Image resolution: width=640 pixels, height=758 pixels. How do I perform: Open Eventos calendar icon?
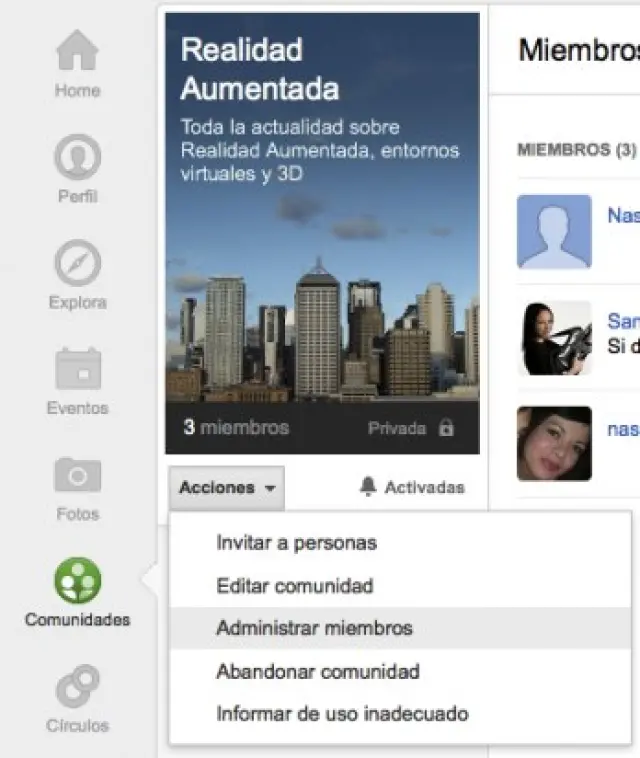[77, 369]
